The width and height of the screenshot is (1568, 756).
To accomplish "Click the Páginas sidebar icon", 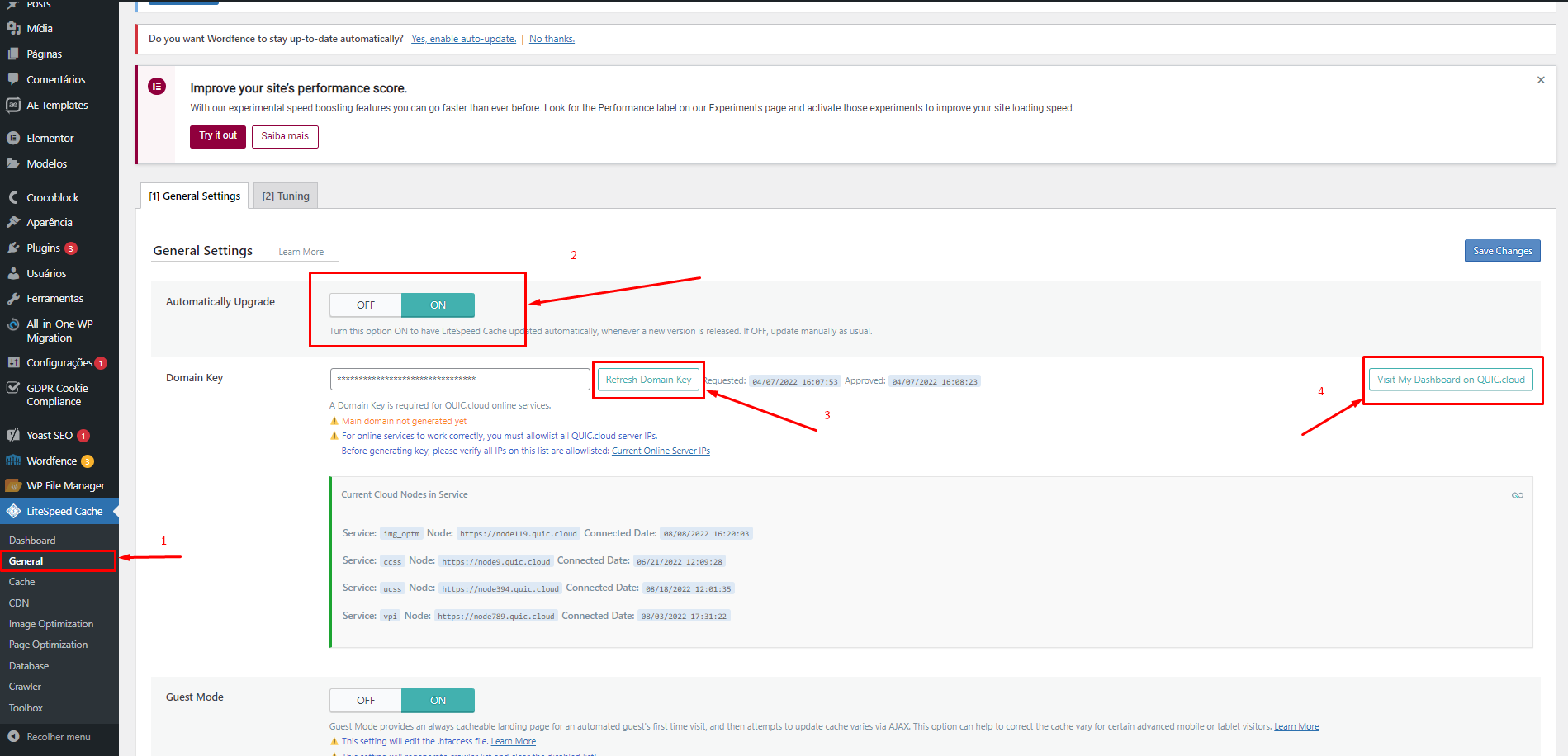I will tap(13, 54).
